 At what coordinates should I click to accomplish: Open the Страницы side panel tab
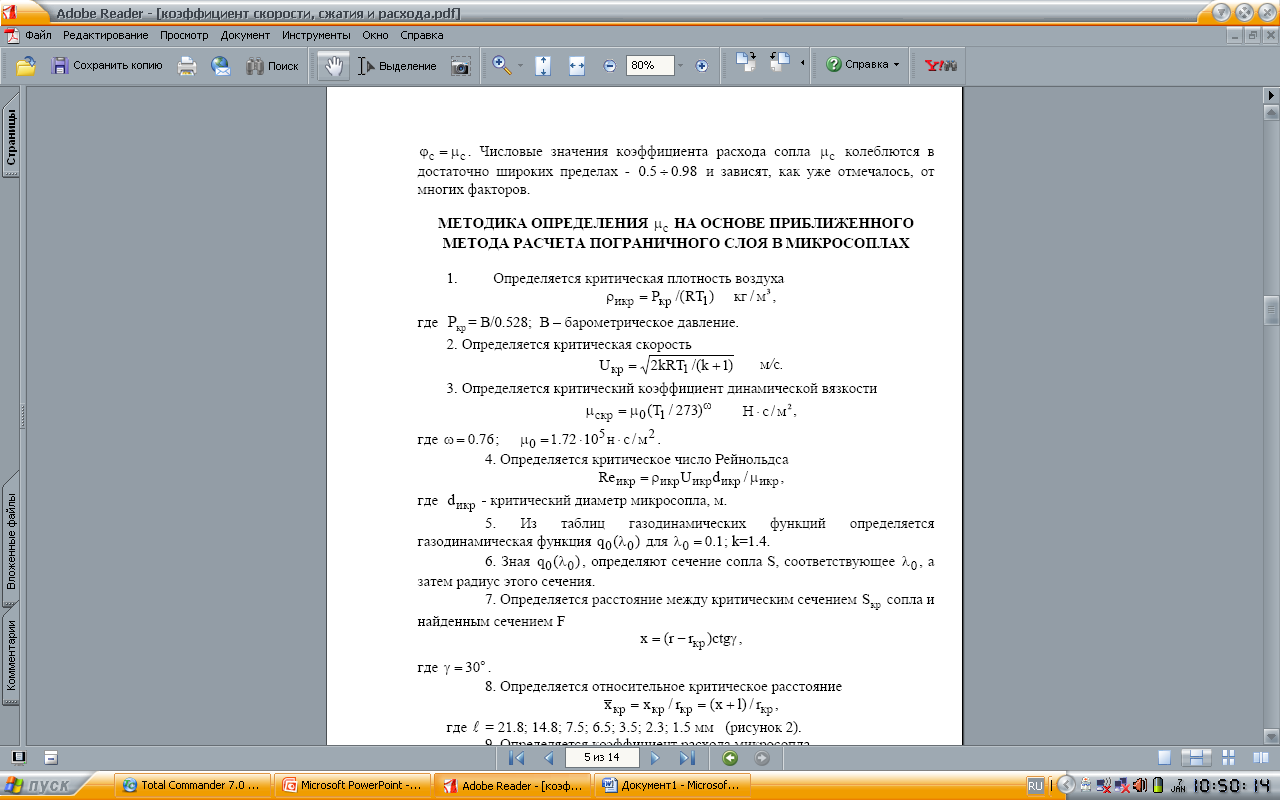point(11,138)
